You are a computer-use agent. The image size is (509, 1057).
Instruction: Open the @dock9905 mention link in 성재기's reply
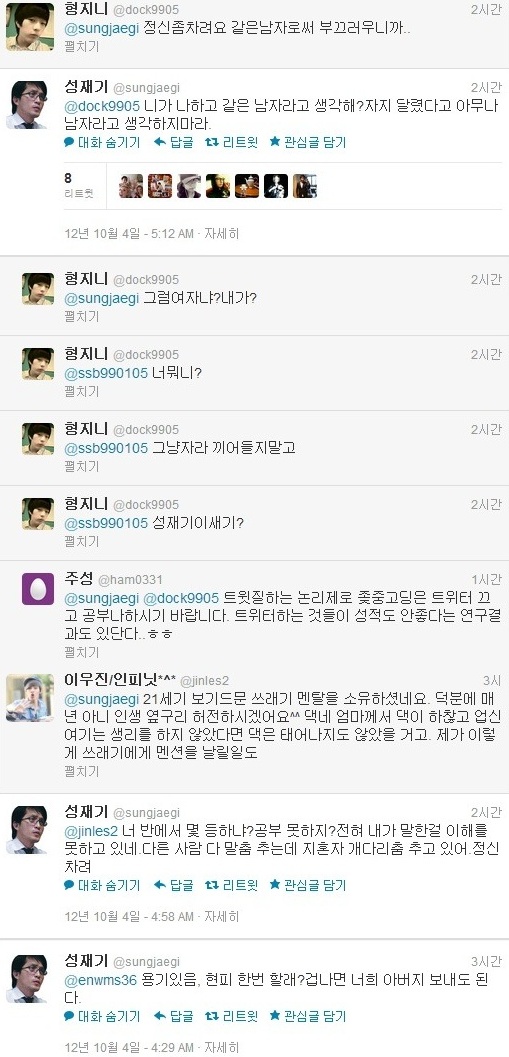pyautogui.click(x=102, y=106)
